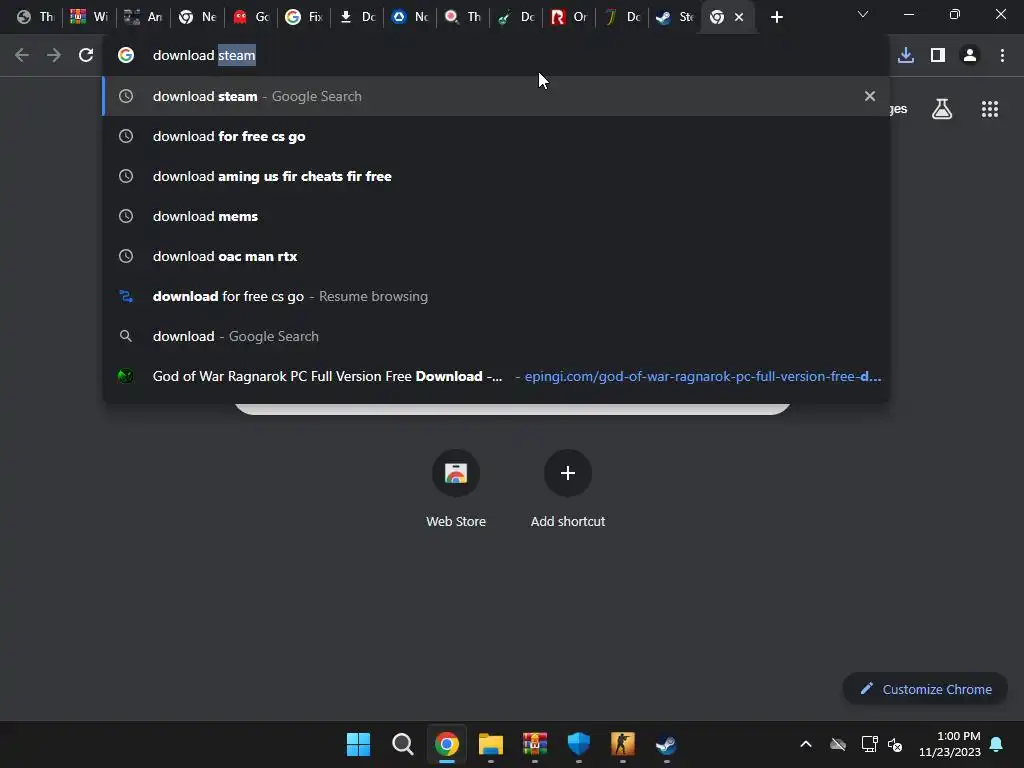Switch to the 'Ne' Chrome tab

197,17
